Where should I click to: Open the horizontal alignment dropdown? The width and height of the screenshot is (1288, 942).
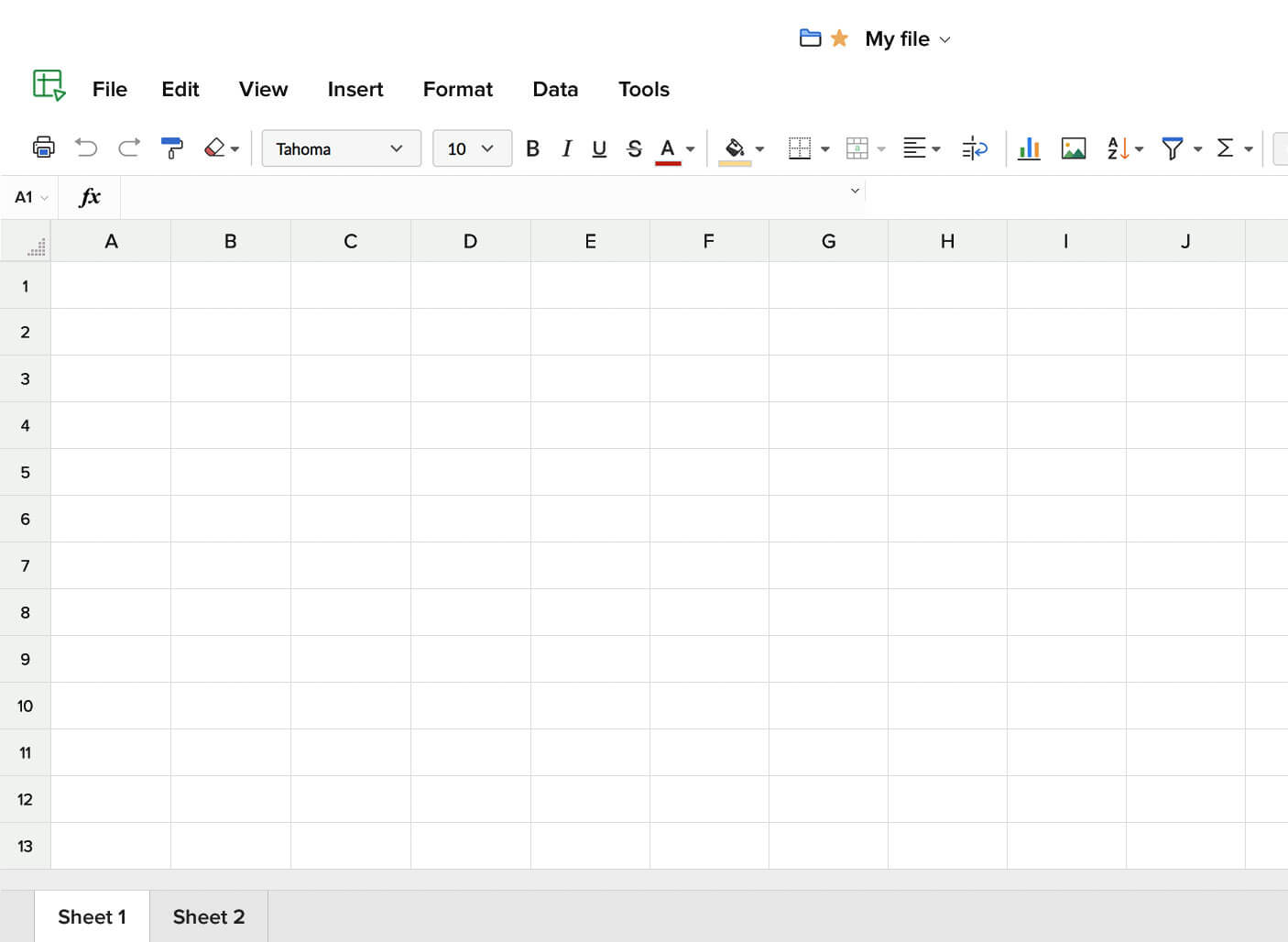(x=922, y=148)
